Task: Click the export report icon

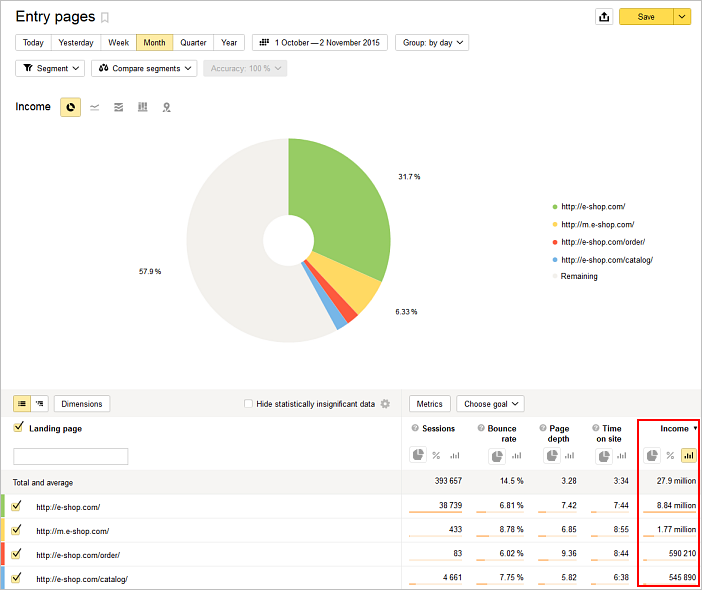Action: [603, 17]
